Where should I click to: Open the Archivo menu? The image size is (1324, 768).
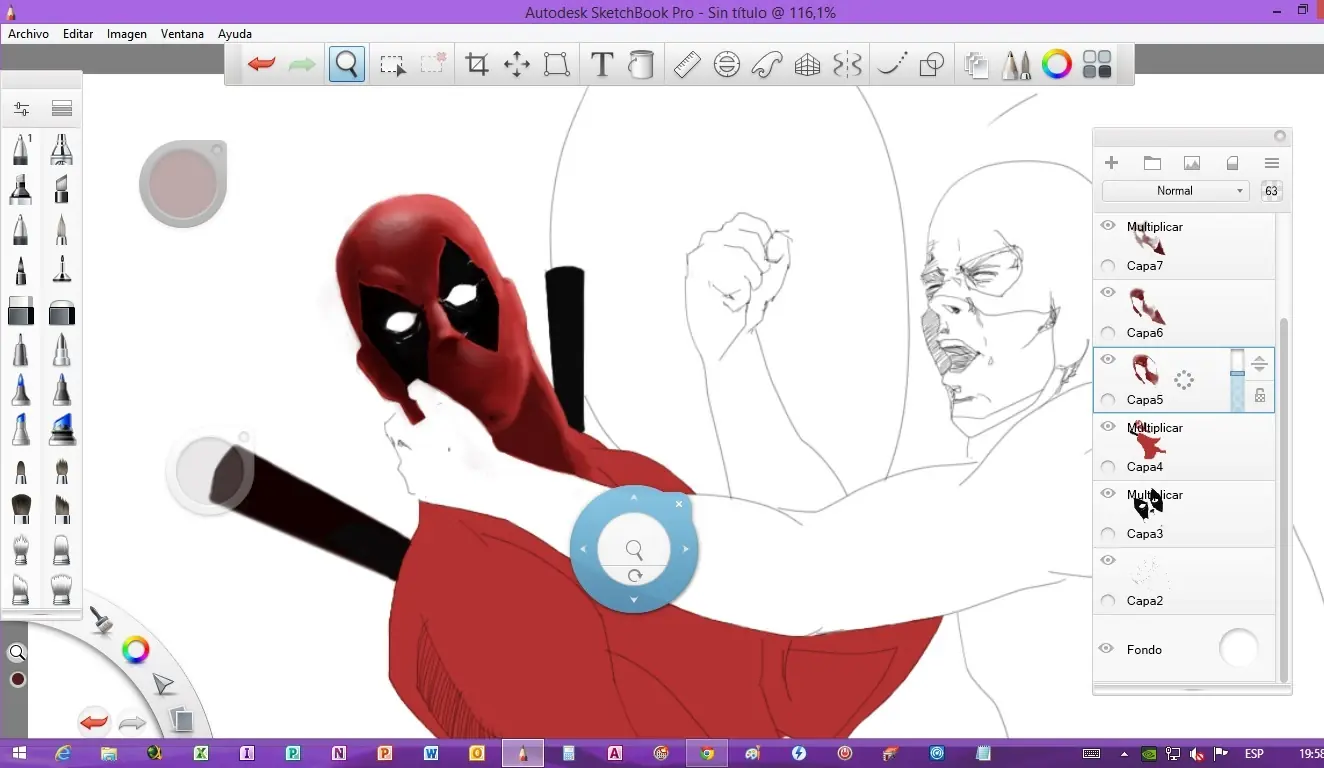tap(29, 34)
